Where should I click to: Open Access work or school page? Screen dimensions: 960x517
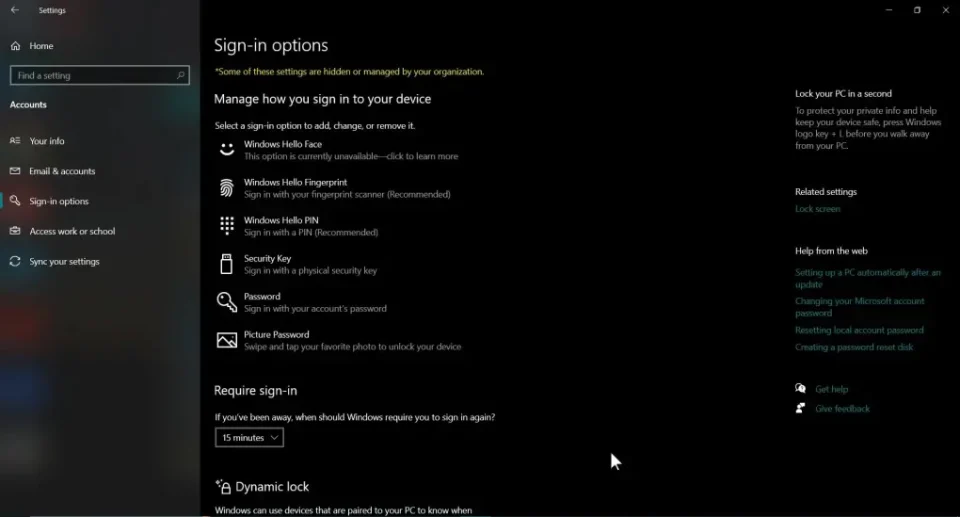click(x=72, y=231)
